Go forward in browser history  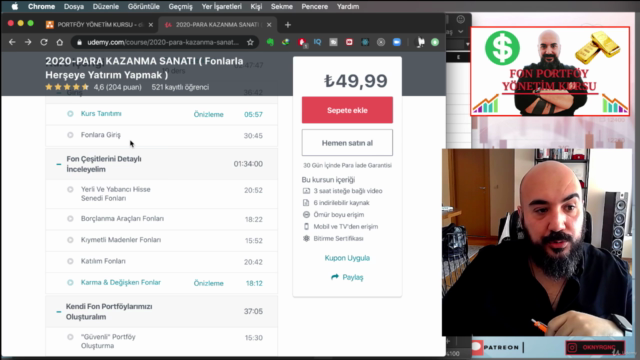pos(28,42)
